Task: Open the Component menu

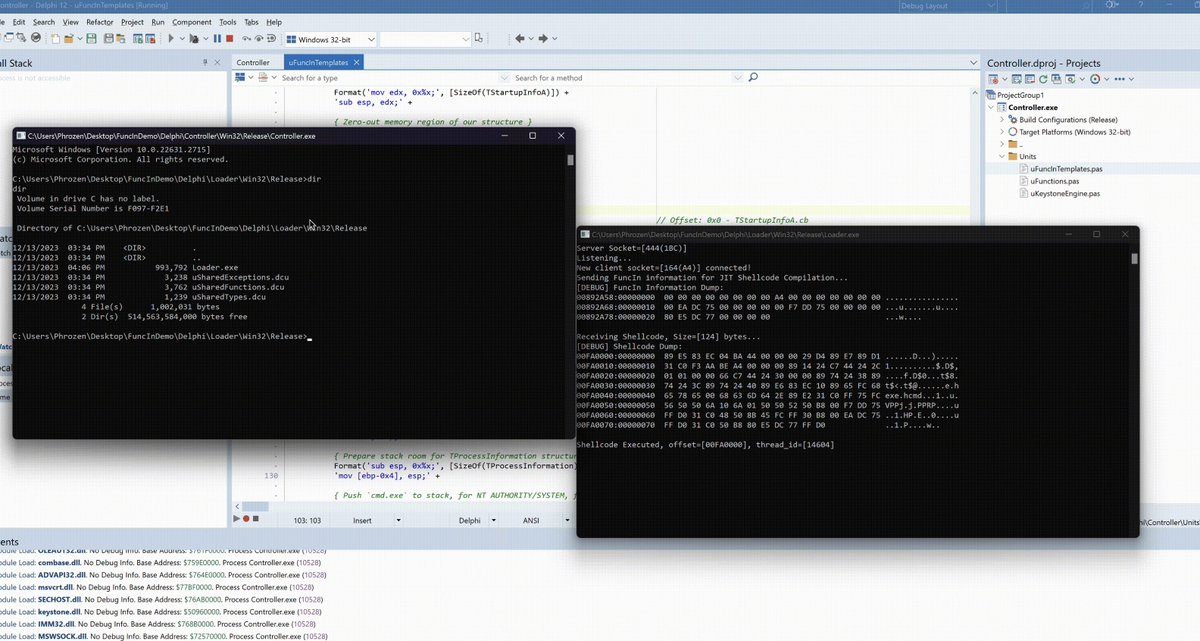Action: pyautogui.click(x=192, y=21)
